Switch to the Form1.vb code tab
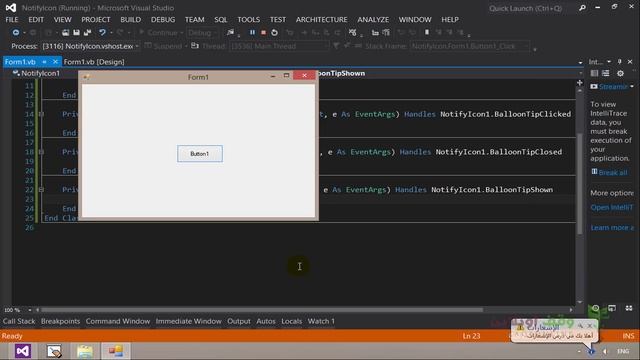This screenshot has width=640, height=360. tap(20, 62)
